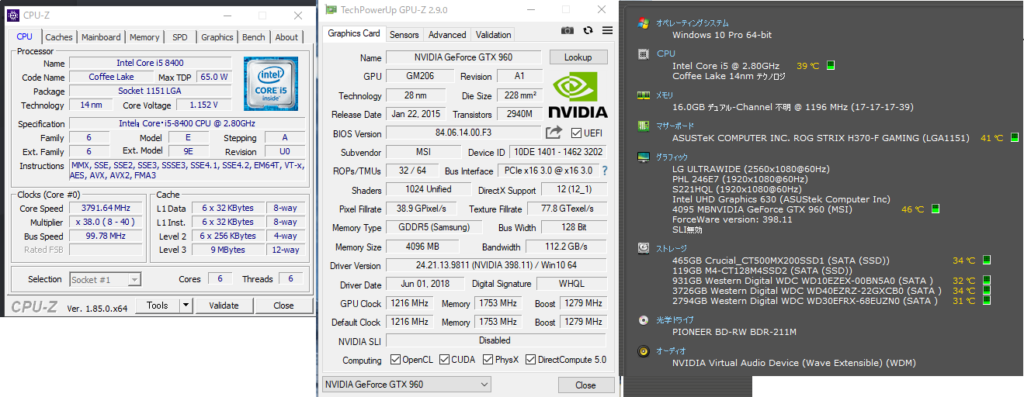Viewport: 1024px width, 397px height.
Task: Click the motherboard icon in Speccy
Action: point(643,126)
